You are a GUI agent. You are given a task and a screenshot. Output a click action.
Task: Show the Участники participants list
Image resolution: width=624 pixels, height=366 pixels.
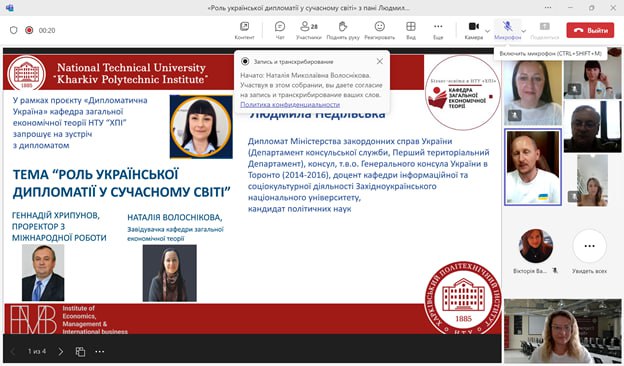click(308, 30)
